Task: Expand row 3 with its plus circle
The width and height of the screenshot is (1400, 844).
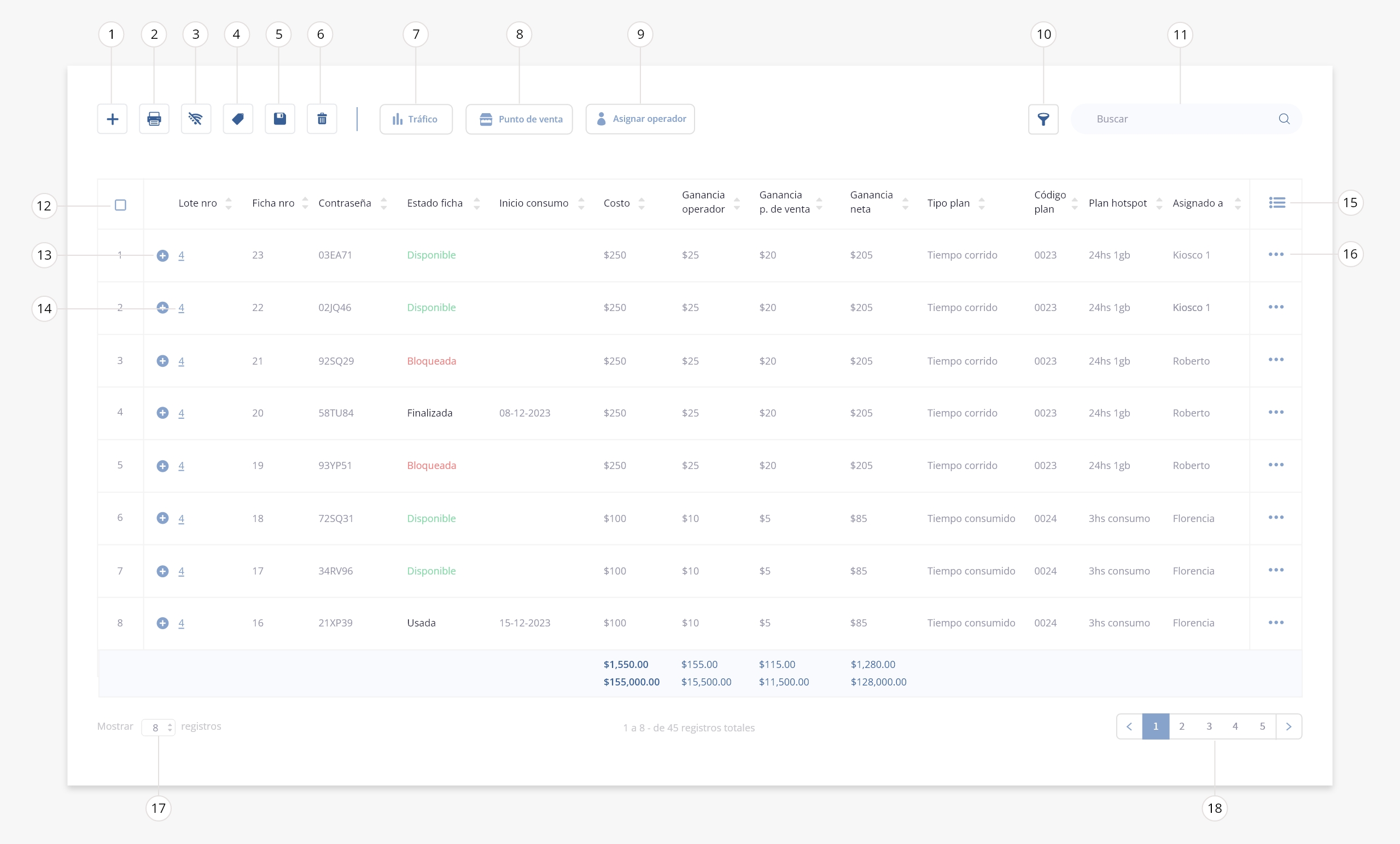Action: [162, 361]
